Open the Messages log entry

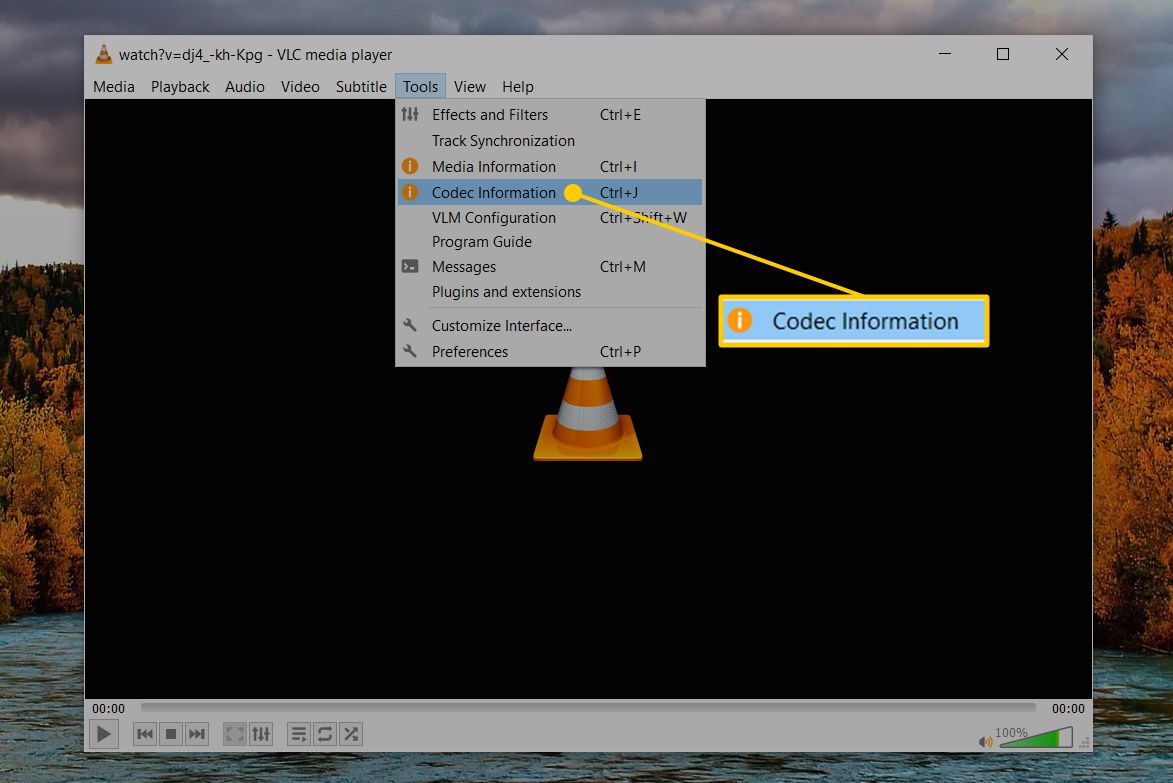tap(550, 267)
